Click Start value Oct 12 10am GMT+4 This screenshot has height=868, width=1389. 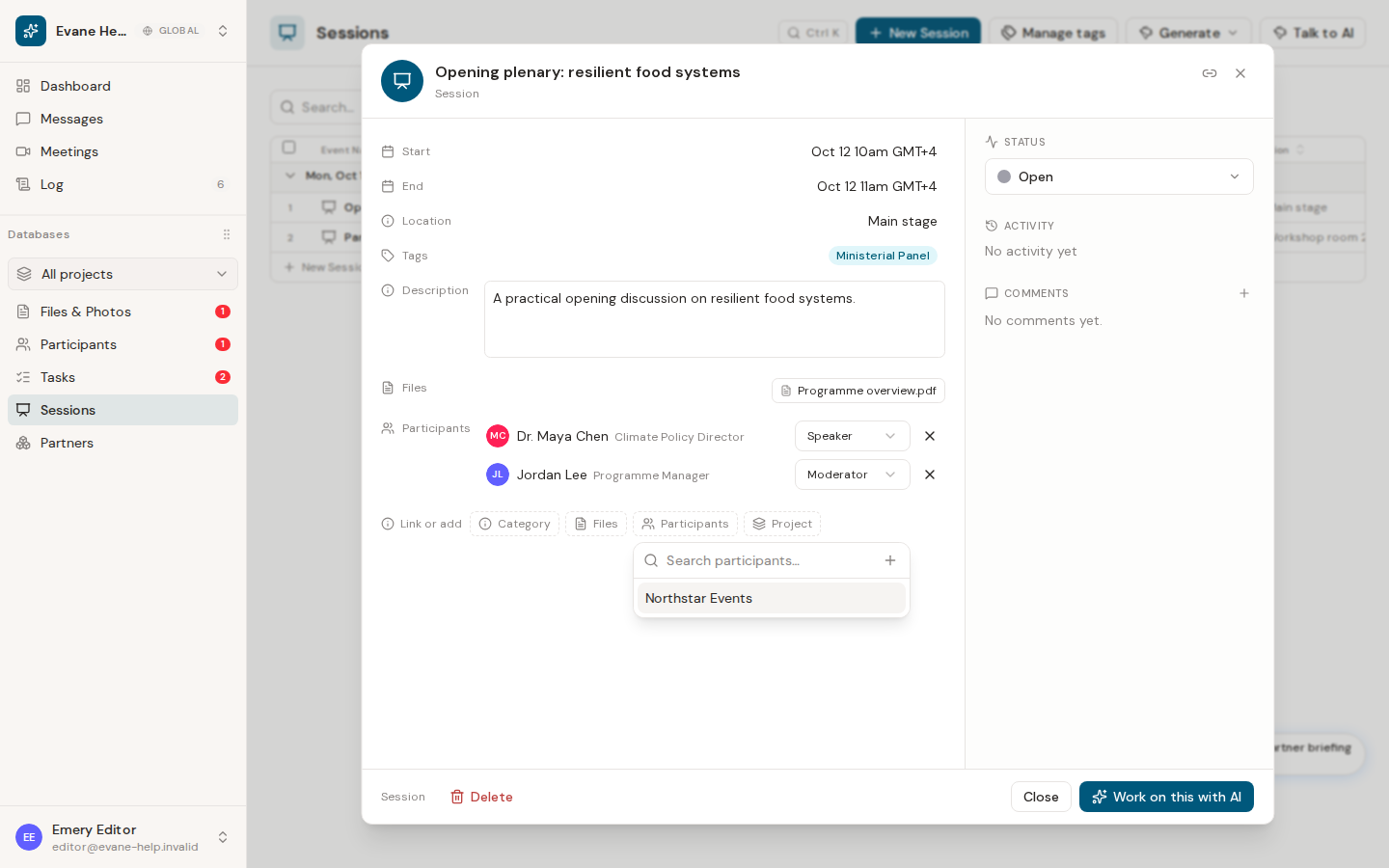pyautogui.click(x=874, y=151)
